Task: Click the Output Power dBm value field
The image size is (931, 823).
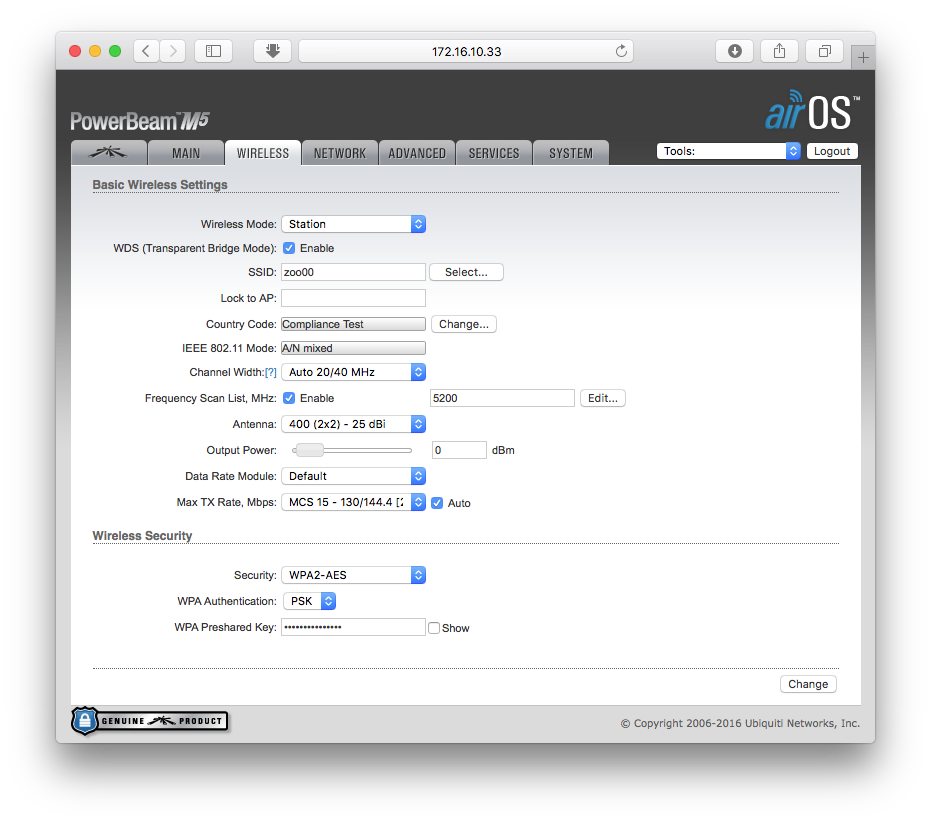Action: (x=460, y=450)
